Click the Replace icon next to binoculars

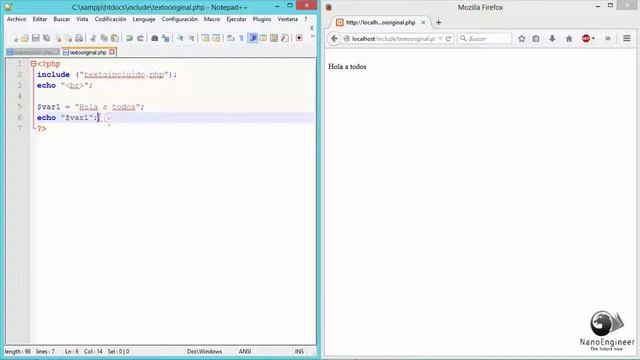pyautogui.click(x=165, y=38)
